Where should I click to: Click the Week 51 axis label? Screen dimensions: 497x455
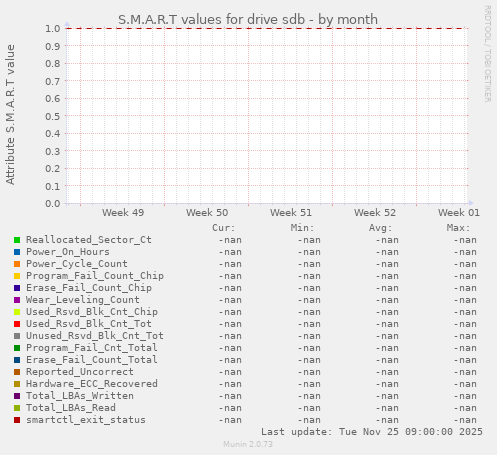click(x=291, y=213)
